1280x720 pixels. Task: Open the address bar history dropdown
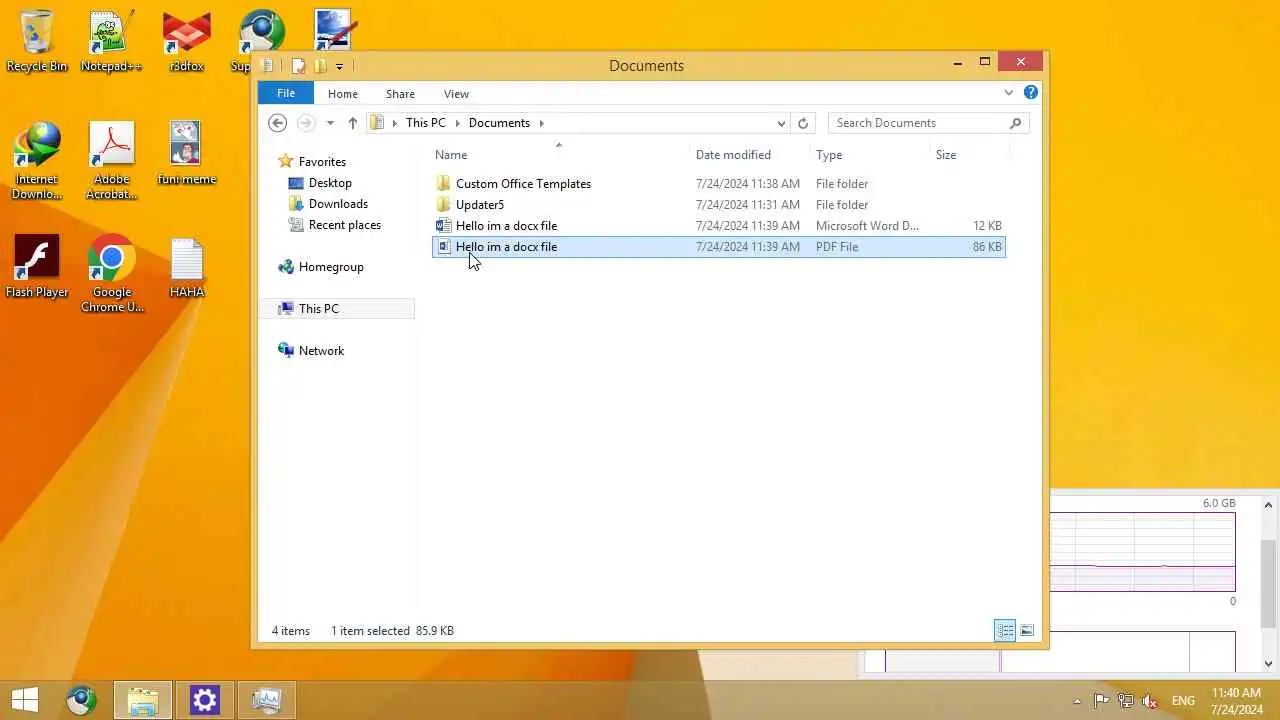coord(781,123)
